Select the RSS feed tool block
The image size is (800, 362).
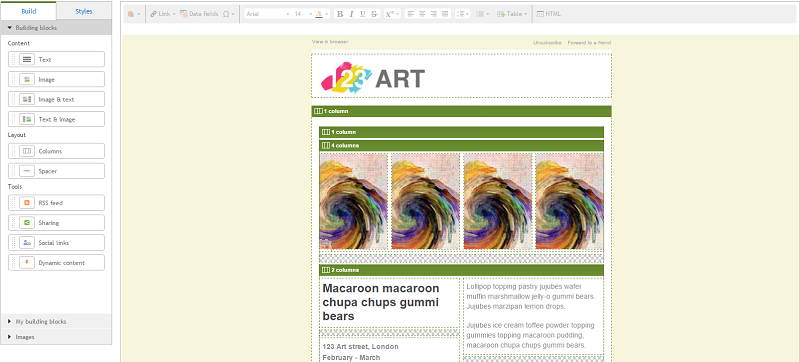[x=57, y=202]
